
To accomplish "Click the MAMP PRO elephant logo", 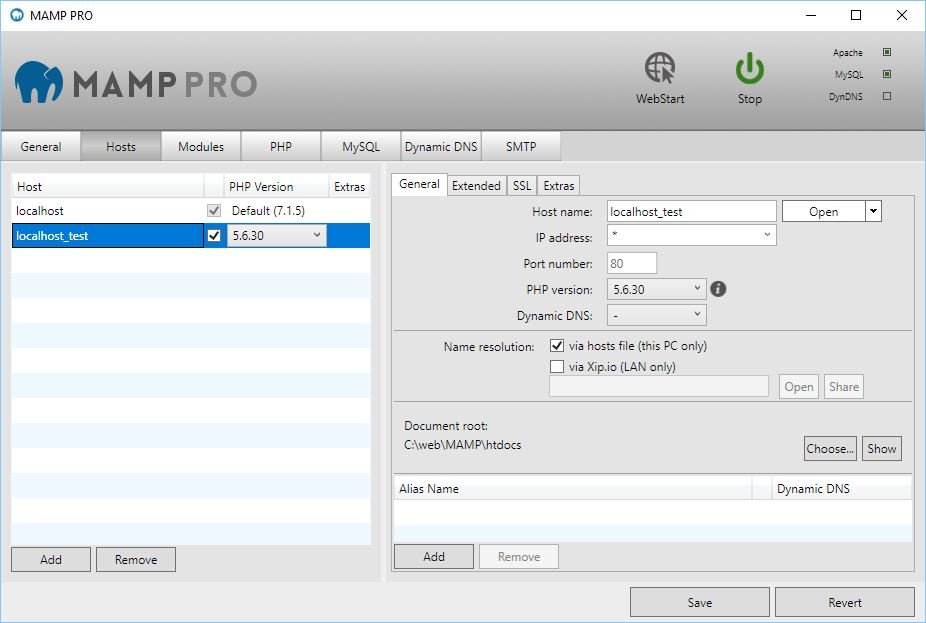I will [38, 82].
